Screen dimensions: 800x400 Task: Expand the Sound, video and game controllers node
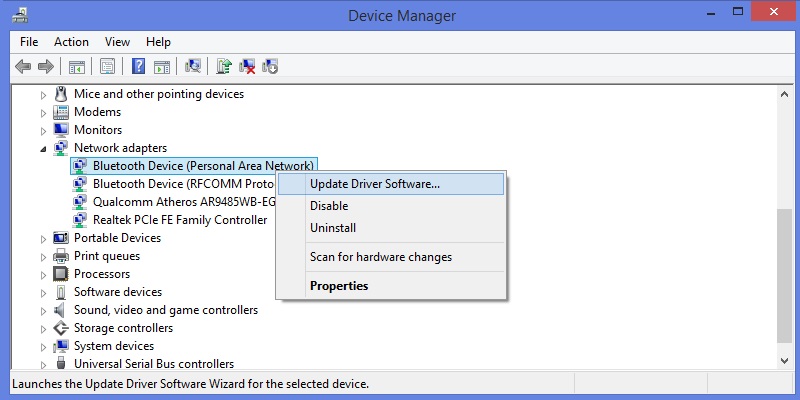(43, 310)
